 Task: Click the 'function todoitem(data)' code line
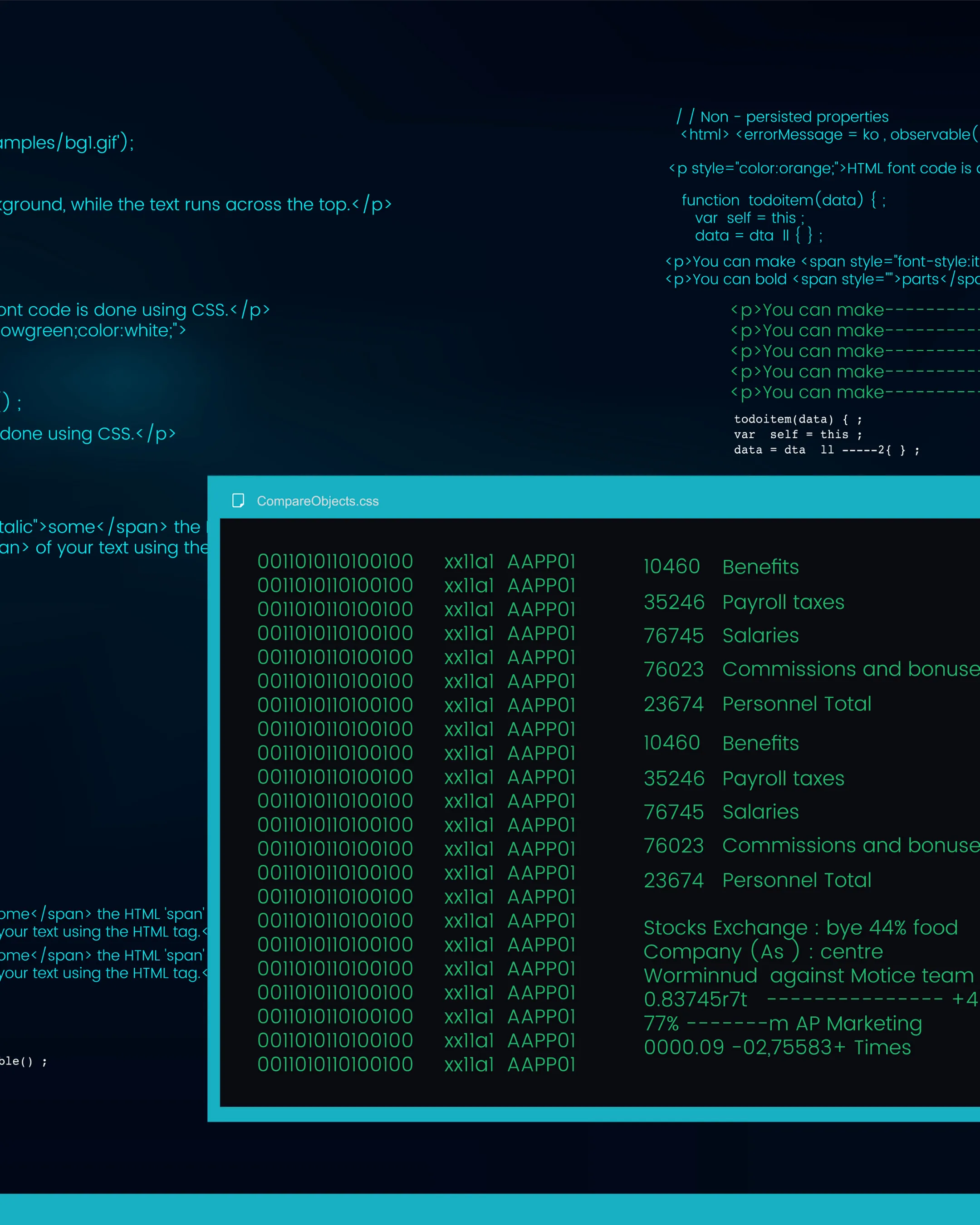pyautogui.click(x=783, y=200)
